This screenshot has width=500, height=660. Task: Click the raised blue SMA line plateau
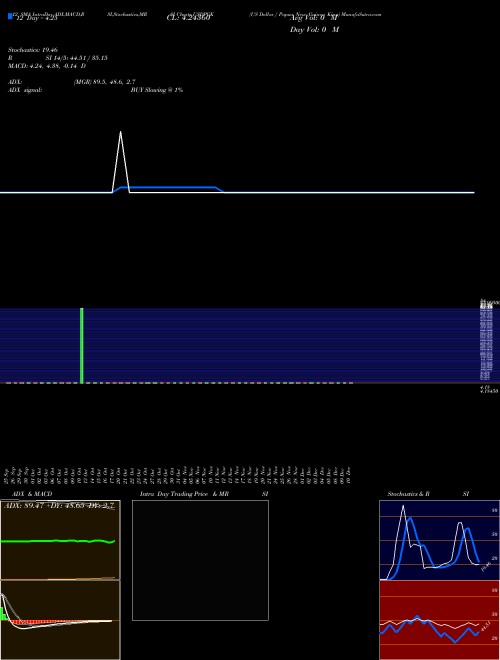[168, 187]
